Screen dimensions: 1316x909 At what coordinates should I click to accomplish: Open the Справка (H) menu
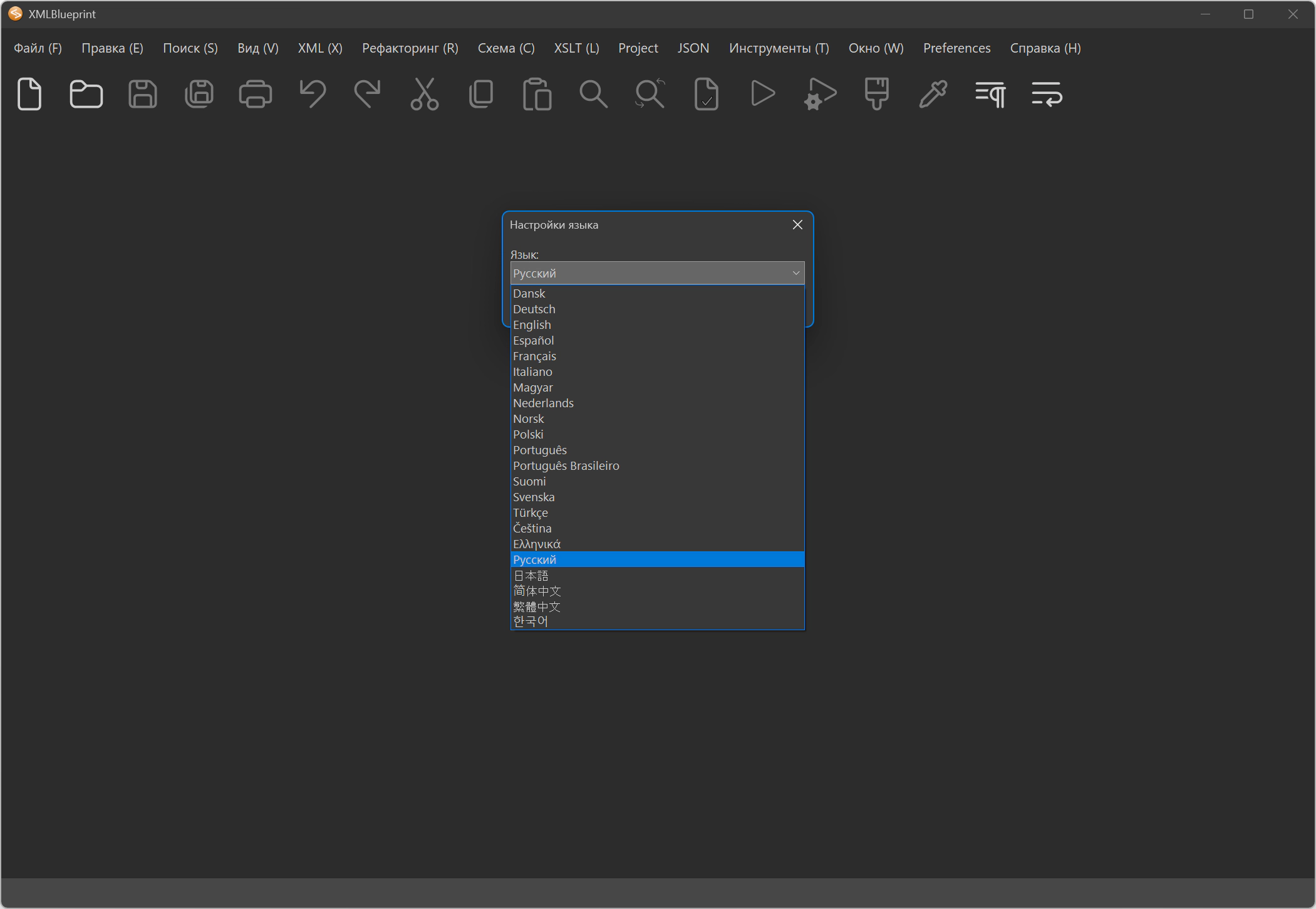pyautogui.click(x=1045, y=48)
